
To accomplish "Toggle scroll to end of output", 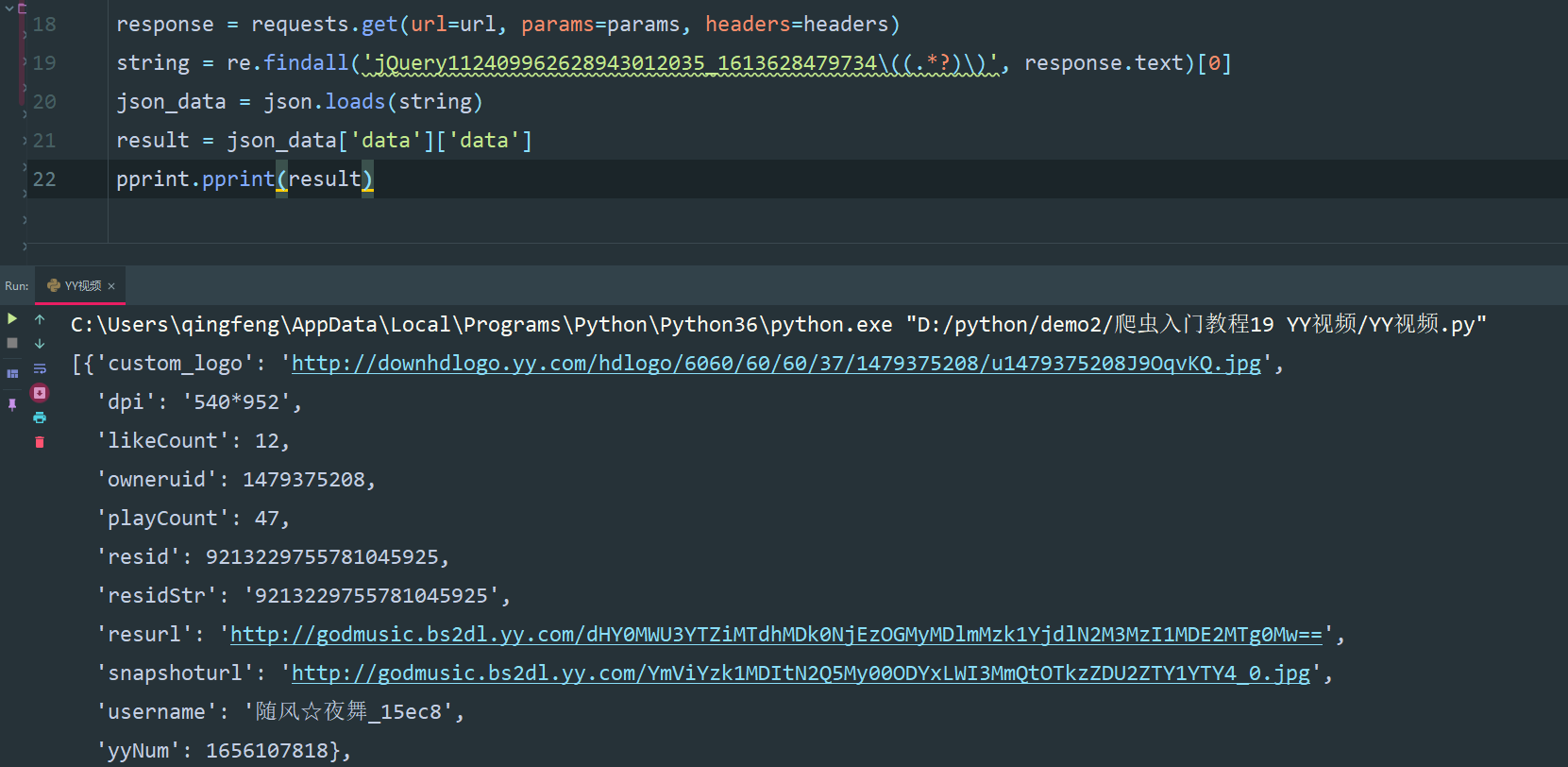I will click(40, 393).
